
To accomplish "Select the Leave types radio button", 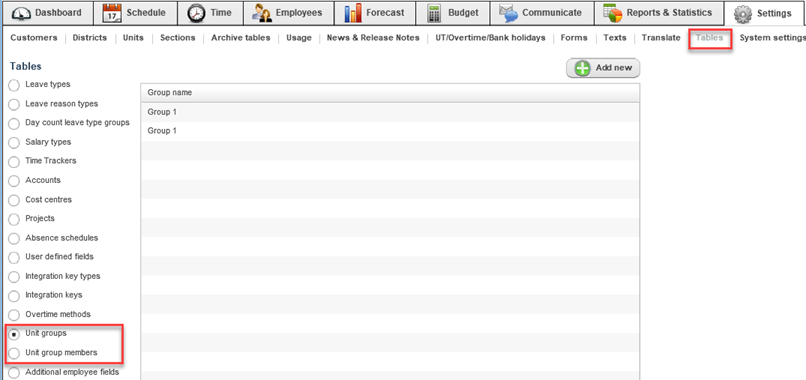I will coord(14,85).
